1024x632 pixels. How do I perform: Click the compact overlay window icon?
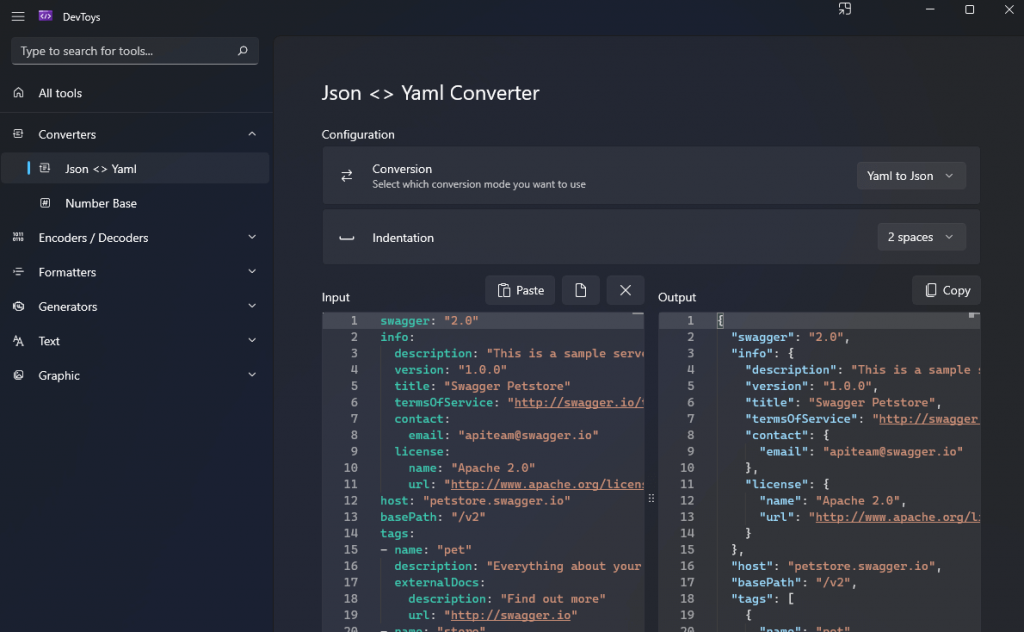click(x=845, y=10)
